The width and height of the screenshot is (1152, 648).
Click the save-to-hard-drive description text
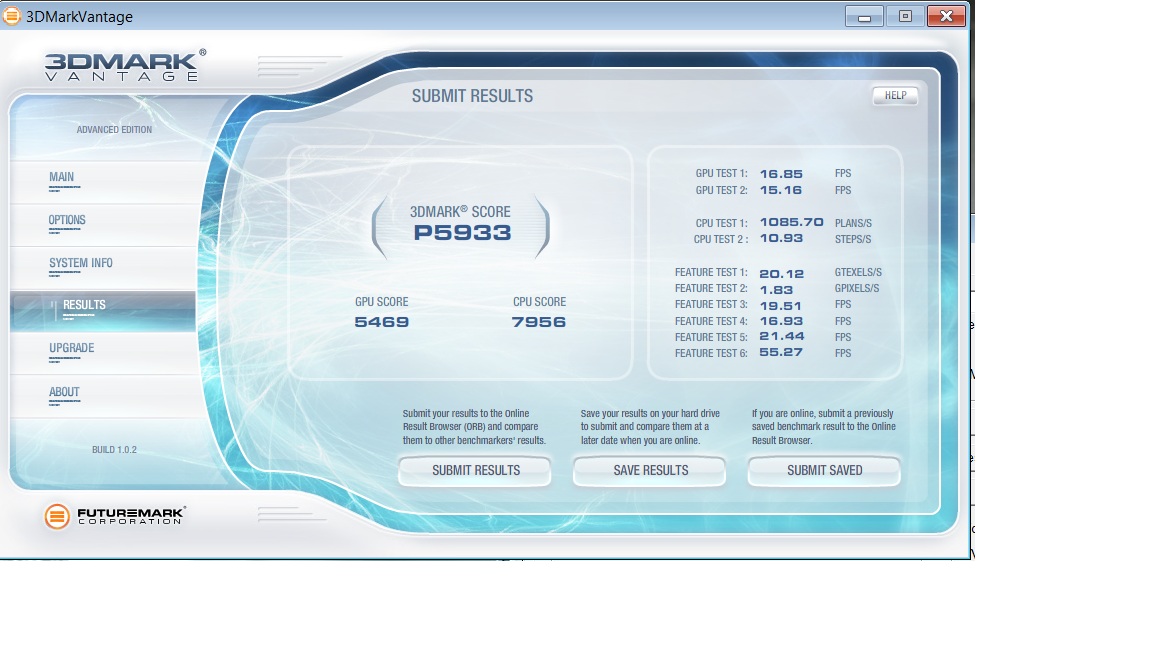pos(650,427)
